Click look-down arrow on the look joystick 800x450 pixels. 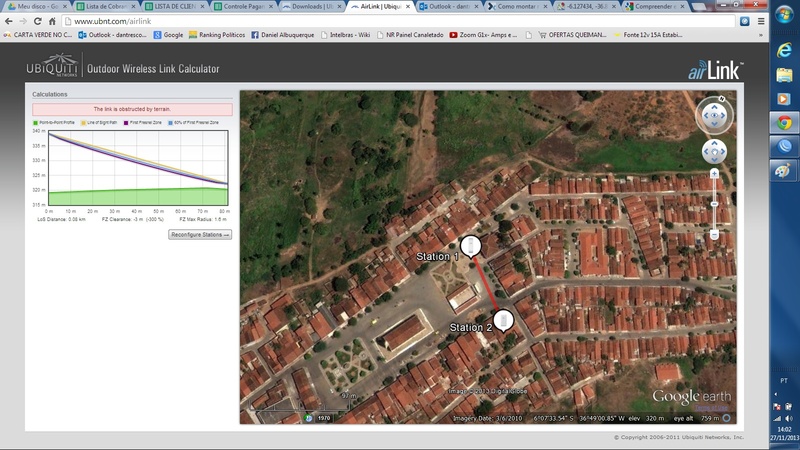pos(714,124)
